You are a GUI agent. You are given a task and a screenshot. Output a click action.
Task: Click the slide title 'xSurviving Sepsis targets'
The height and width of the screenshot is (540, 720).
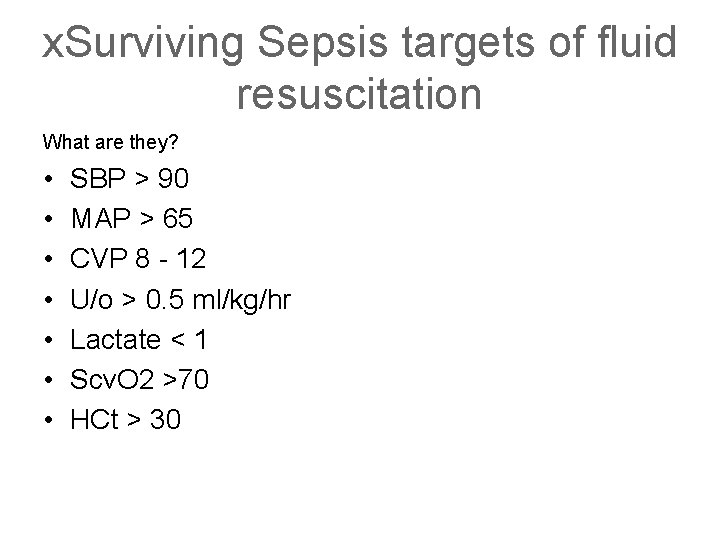tap(359, 68)
